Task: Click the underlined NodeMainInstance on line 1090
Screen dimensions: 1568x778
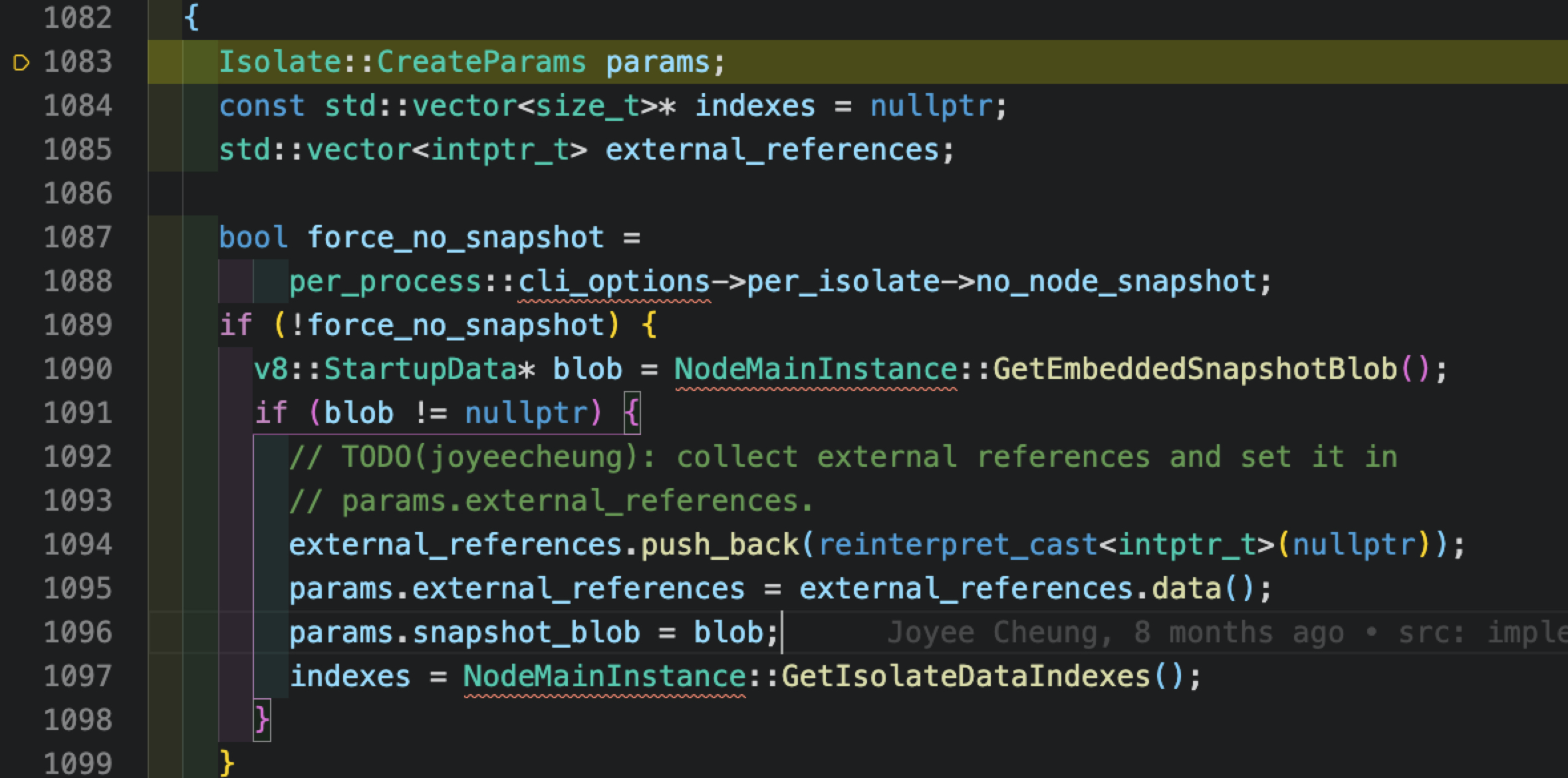Action: click(x=816, y=369)
